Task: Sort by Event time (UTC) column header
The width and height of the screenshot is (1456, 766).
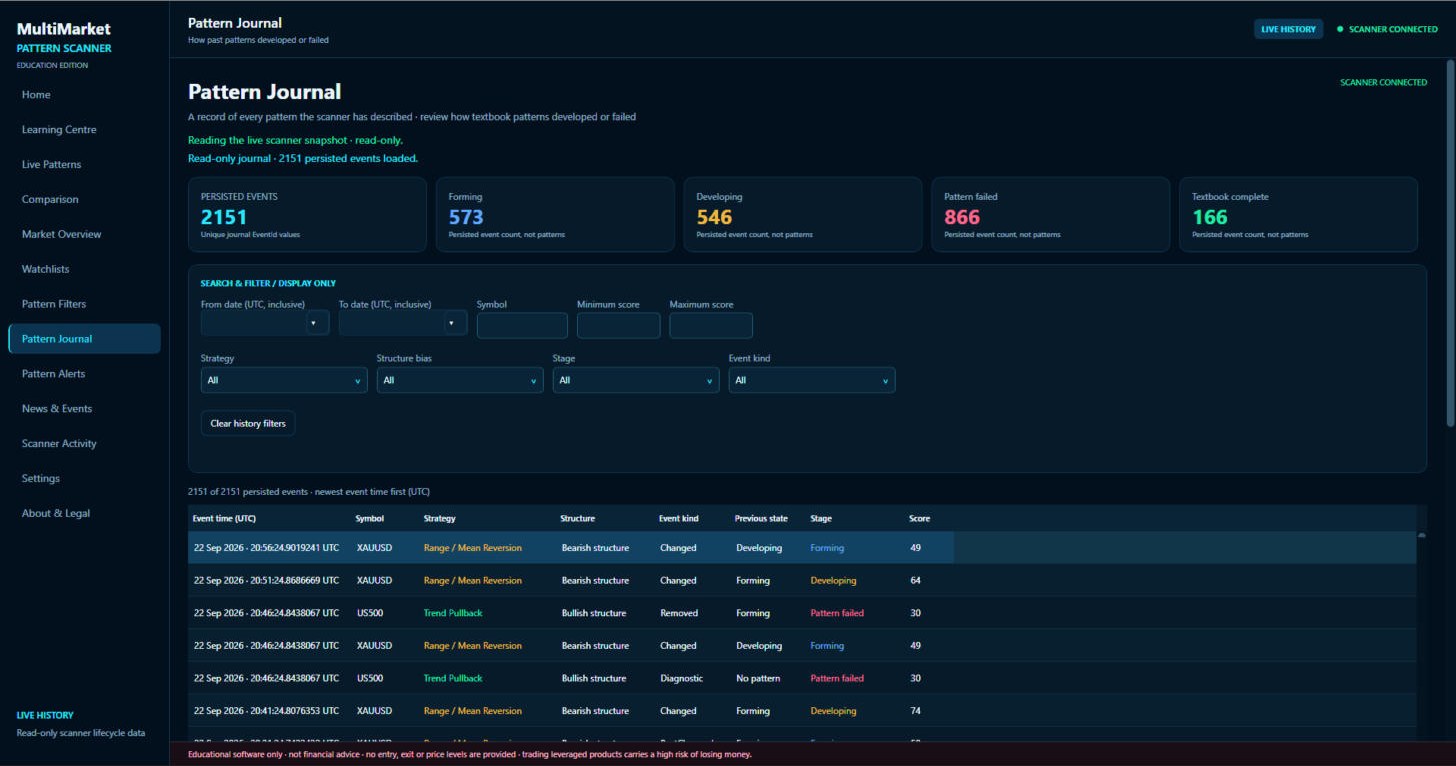Action: 224,518
